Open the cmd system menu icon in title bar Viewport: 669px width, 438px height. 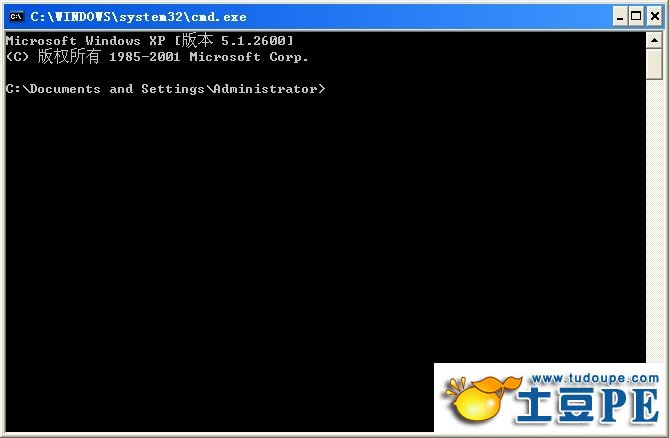(16, 17)
